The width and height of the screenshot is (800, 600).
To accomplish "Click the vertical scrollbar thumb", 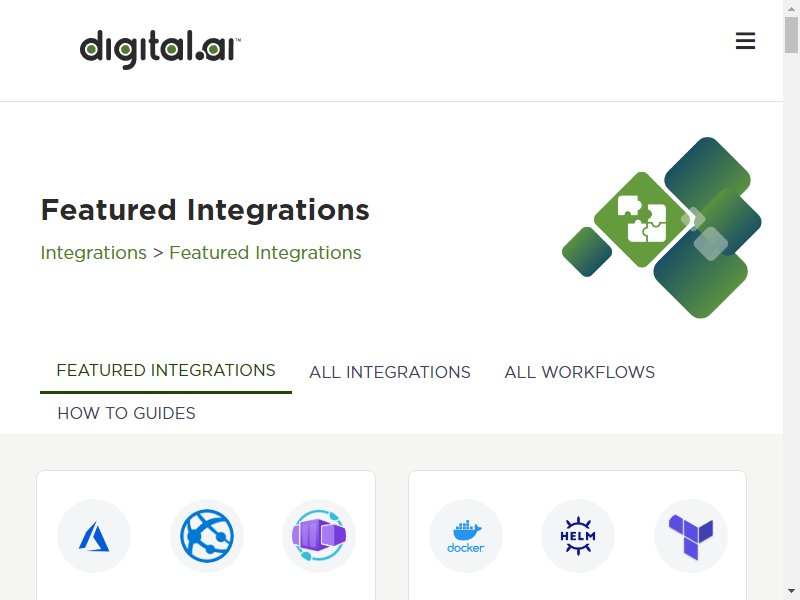I will [791, 34].
